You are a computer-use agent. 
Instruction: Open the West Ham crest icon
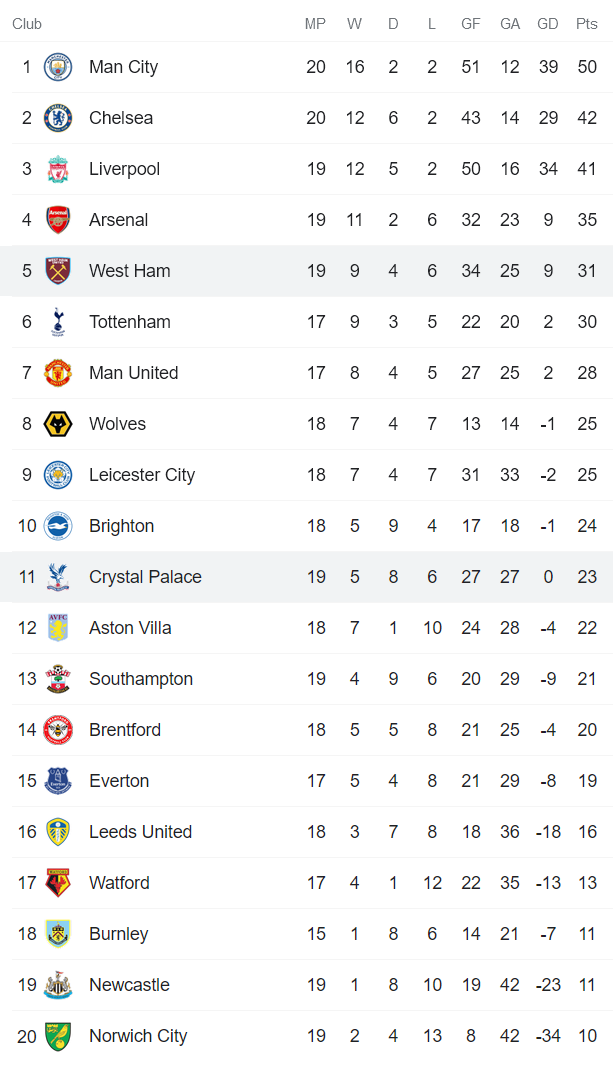(x=58, y=271)
